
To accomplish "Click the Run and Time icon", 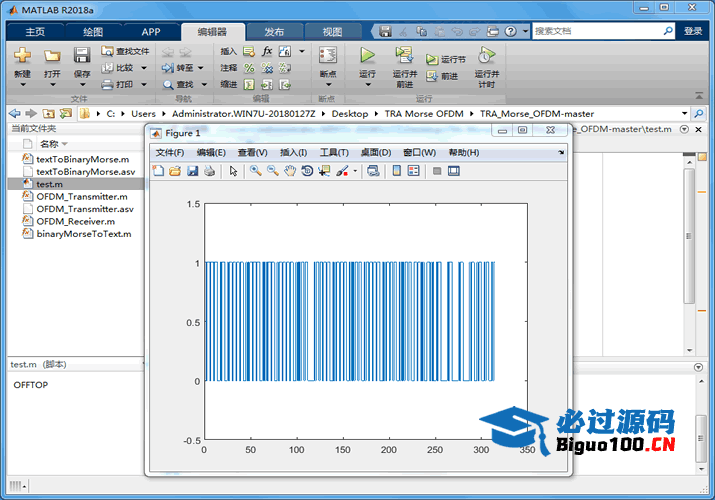I will click(486, 56).
